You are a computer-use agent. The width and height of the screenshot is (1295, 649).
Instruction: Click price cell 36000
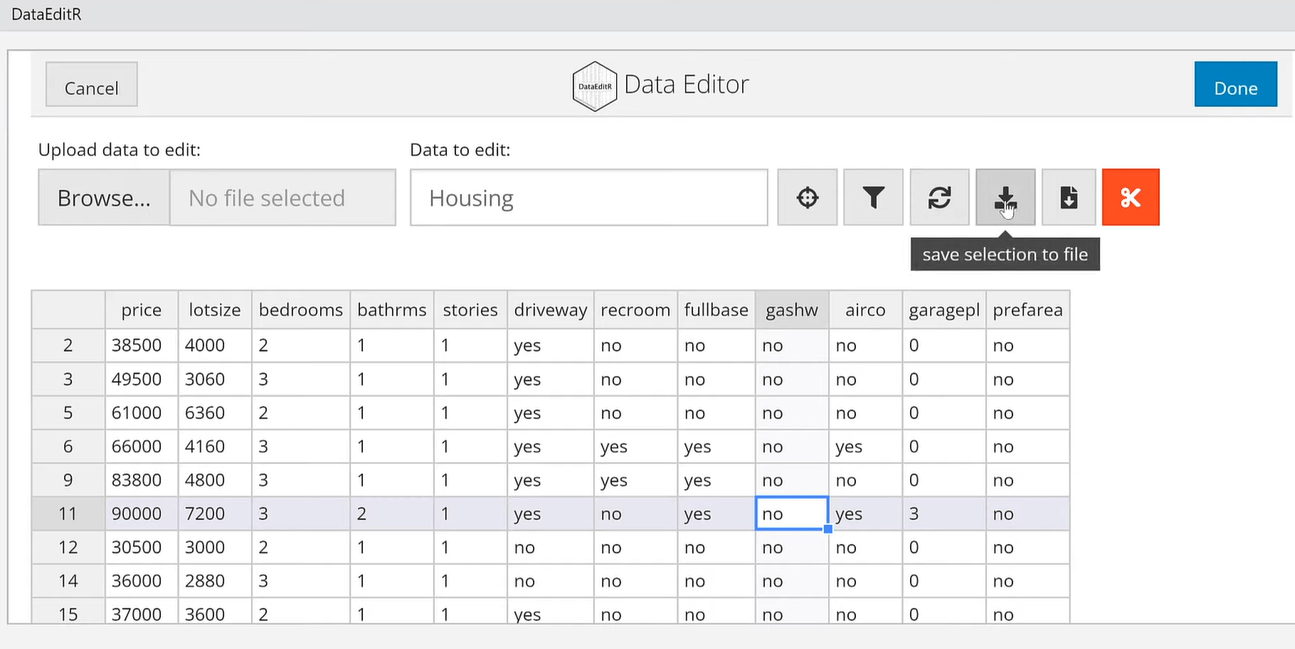142,580
